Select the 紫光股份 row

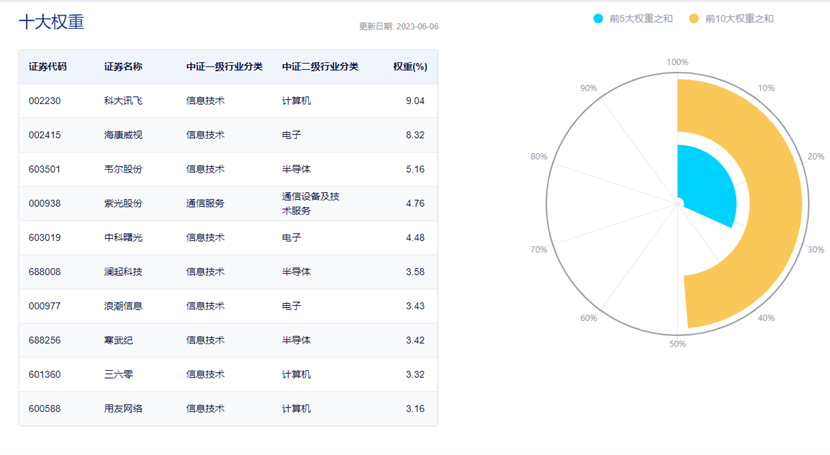coord(228,203)
